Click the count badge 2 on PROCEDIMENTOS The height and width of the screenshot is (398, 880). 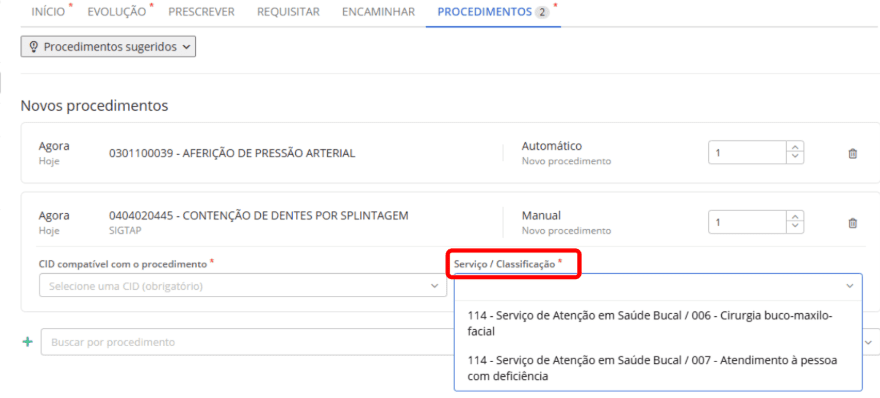[541, 12]
